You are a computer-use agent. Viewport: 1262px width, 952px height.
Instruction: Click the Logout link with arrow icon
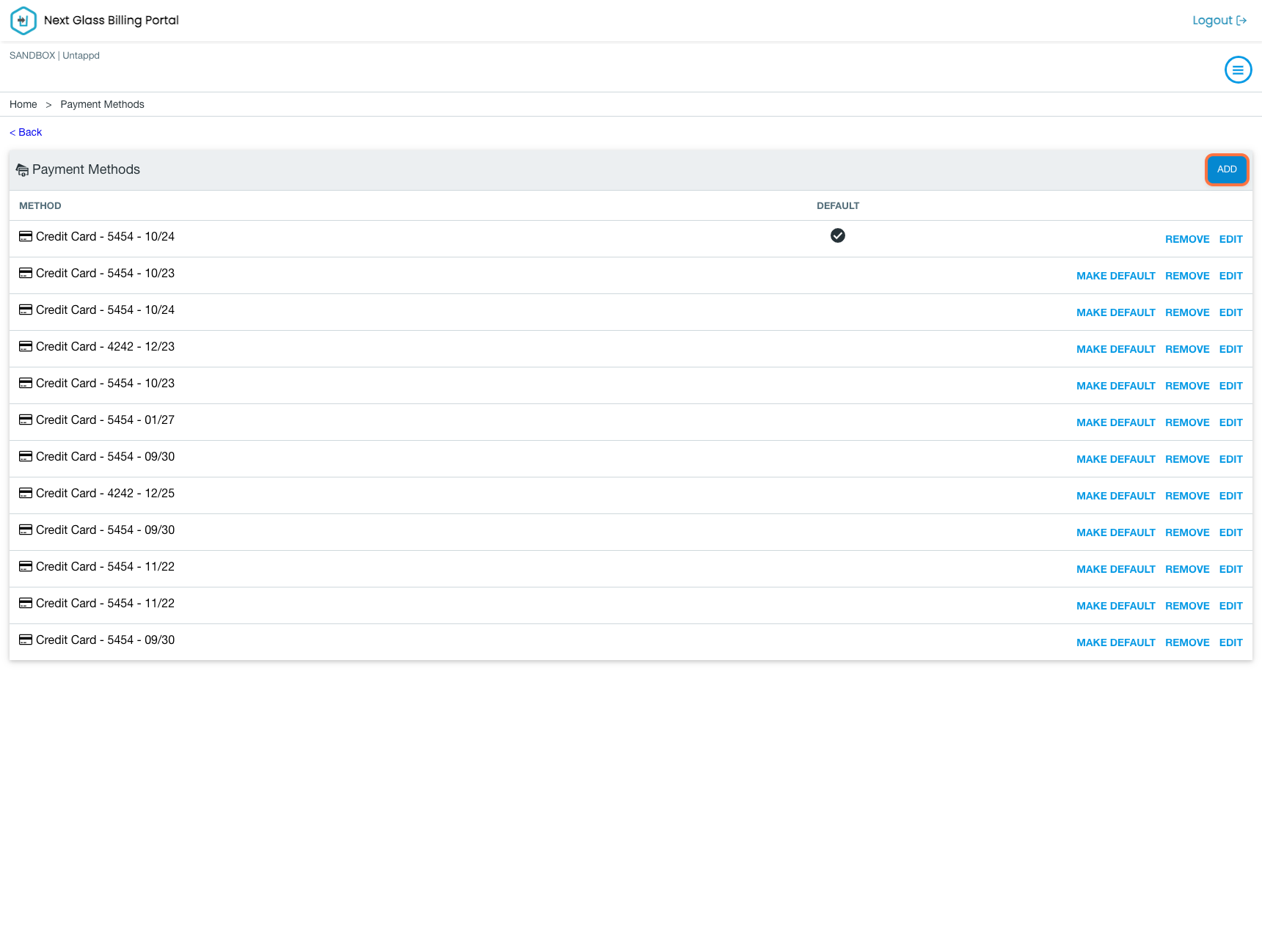[1219, 21]
